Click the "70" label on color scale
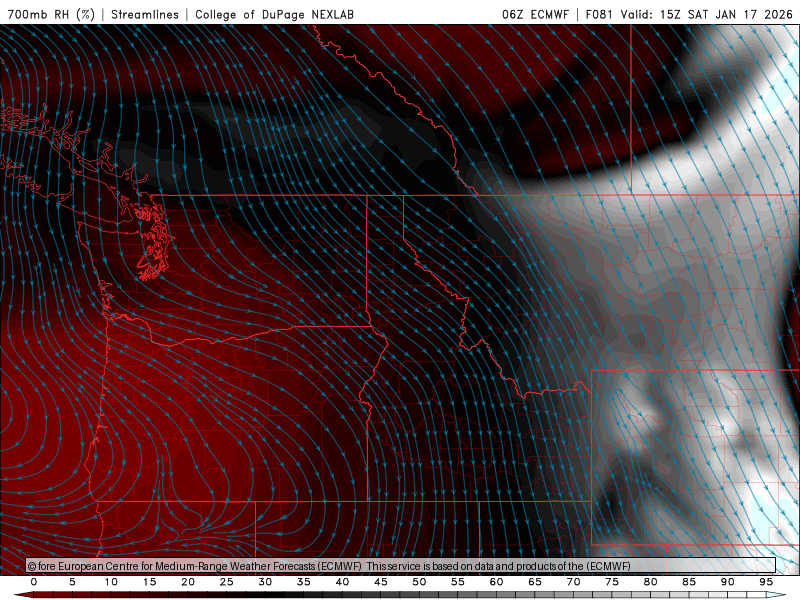The image size is (800, 600). (x=573, y=582)
